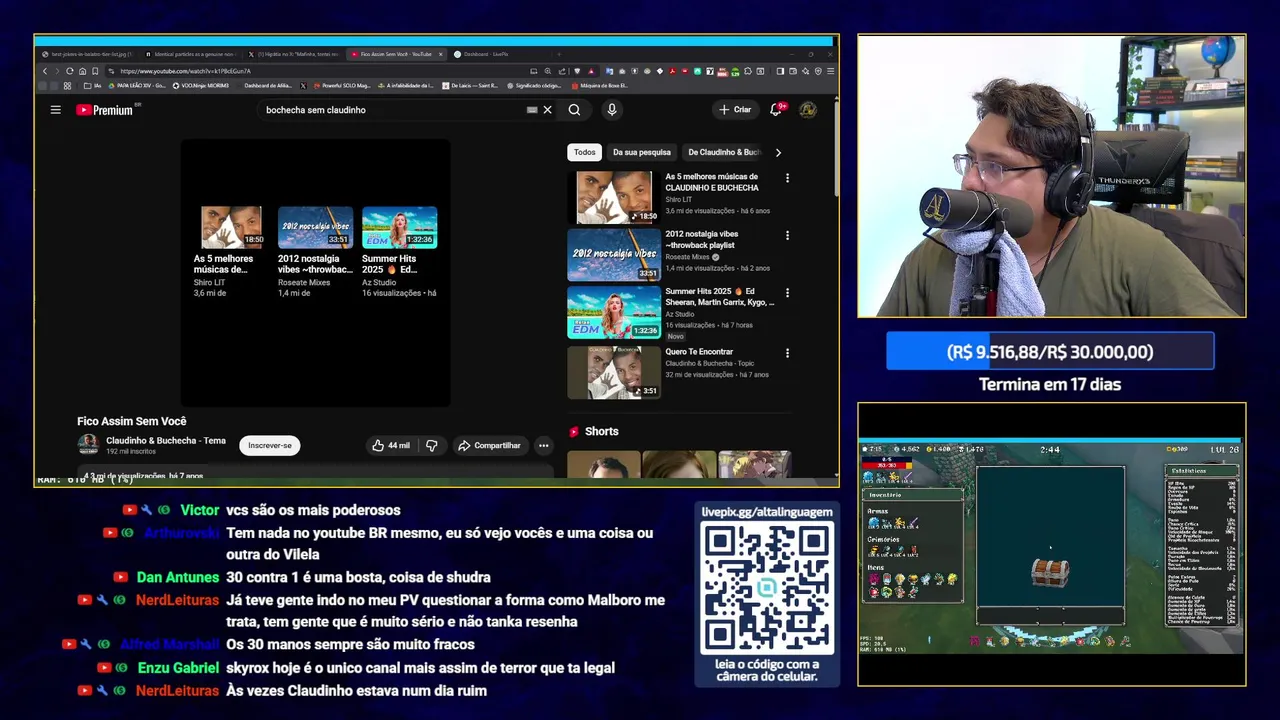Open the browser home icon

(x=82, y=71)
